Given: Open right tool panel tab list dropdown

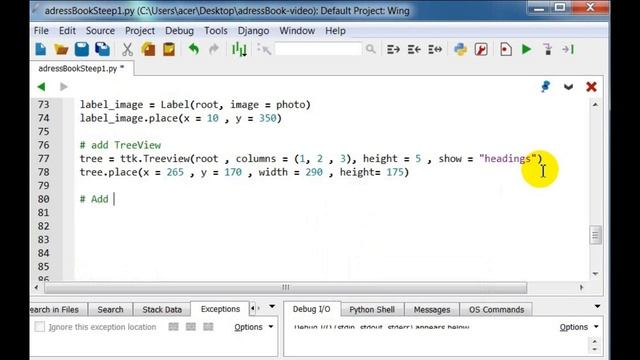Looking at the screenshot, I should tap(597, 307).
